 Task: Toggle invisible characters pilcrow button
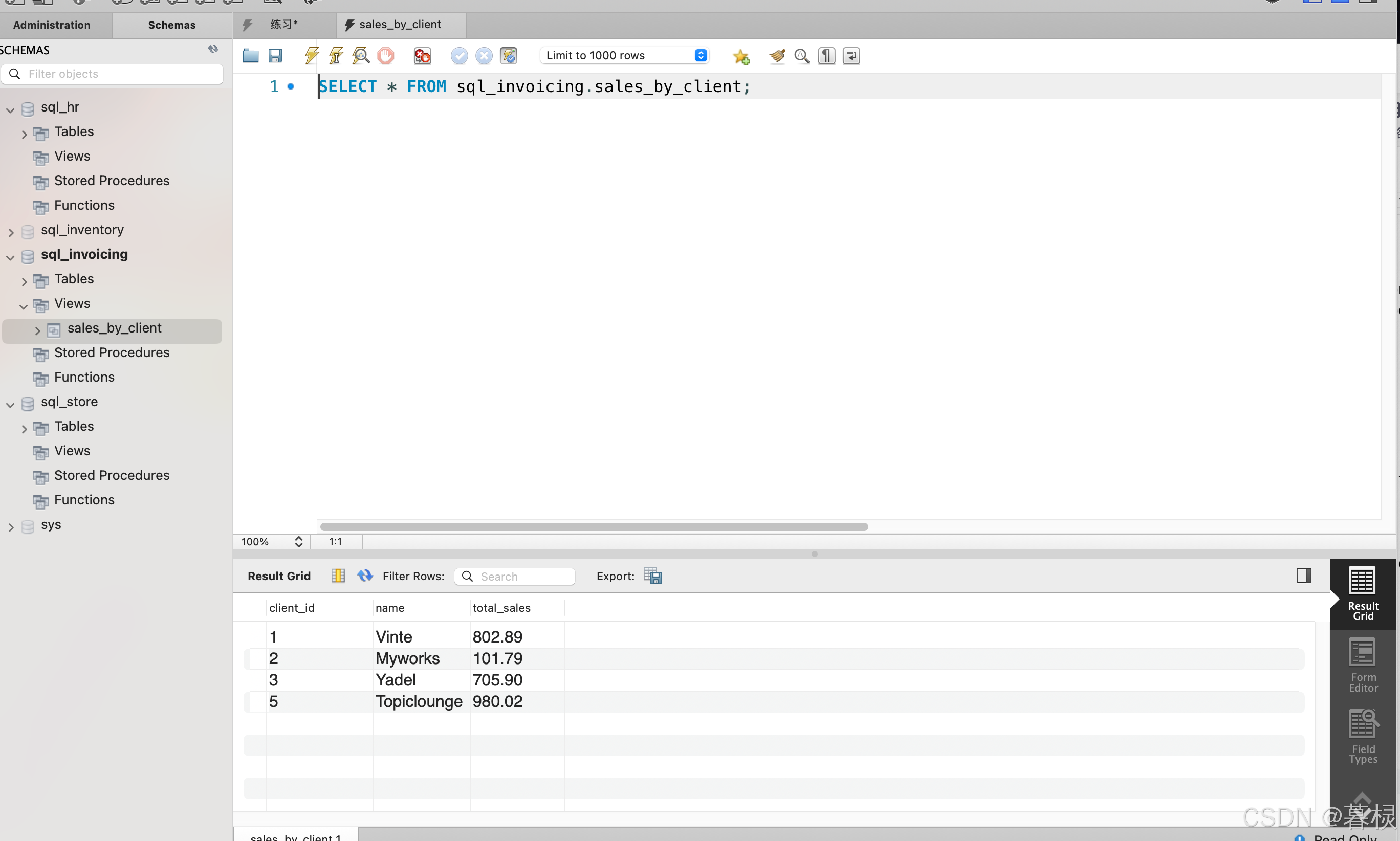826,56
